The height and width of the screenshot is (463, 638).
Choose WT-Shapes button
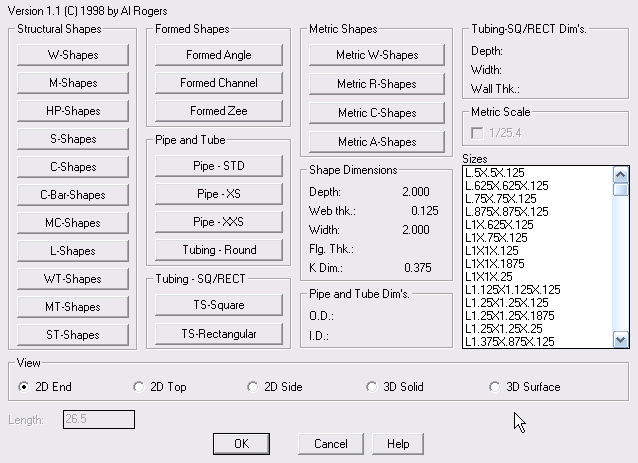[73, 279]
